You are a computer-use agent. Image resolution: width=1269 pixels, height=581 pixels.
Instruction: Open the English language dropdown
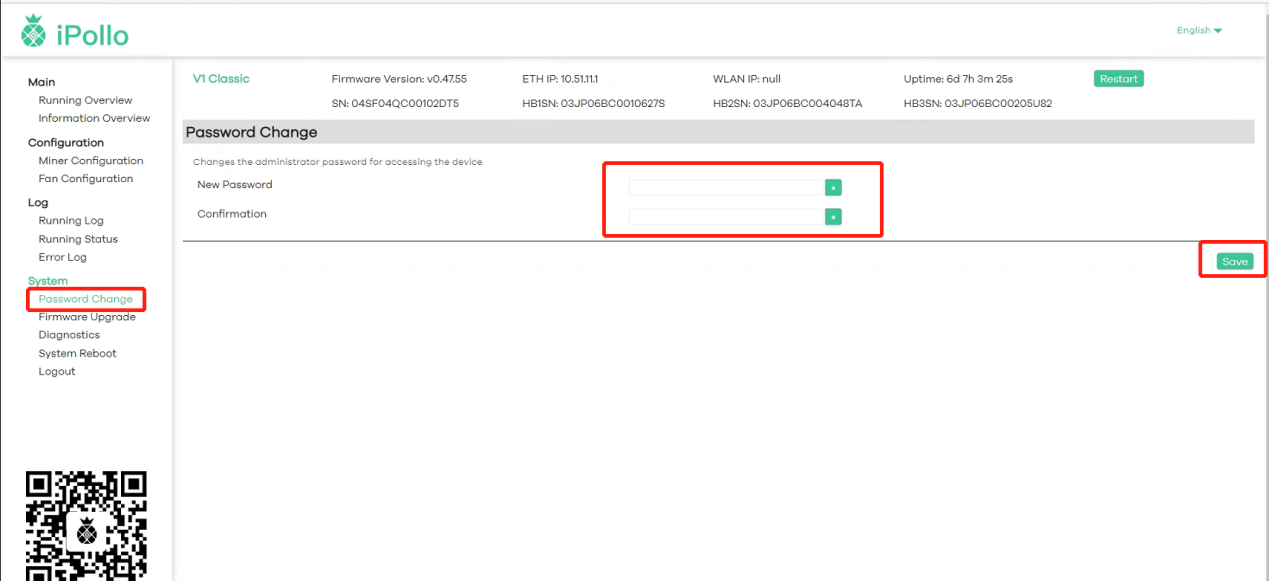1199,31
